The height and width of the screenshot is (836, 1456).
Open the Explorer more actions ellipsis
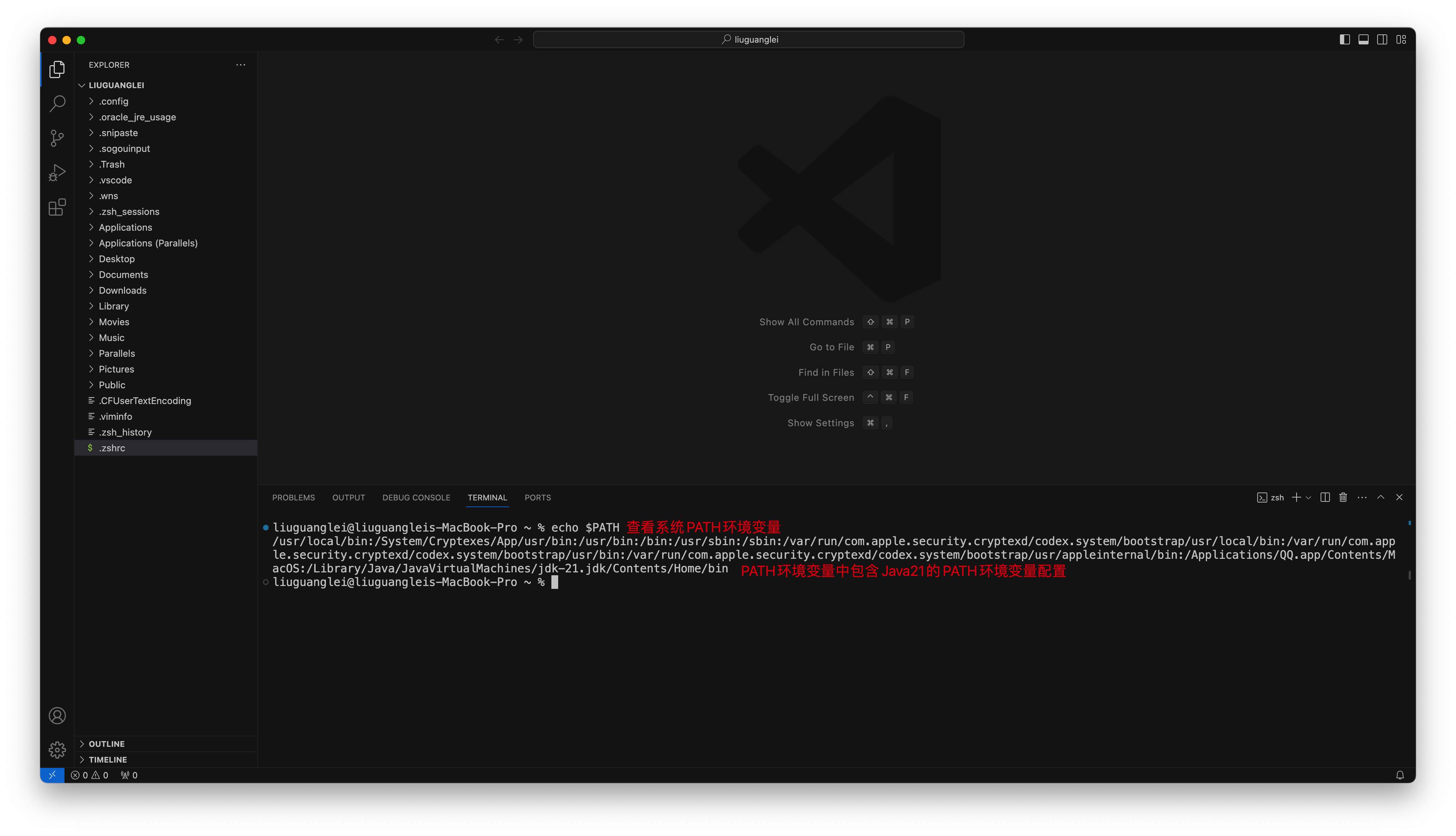tap(240, 65)
